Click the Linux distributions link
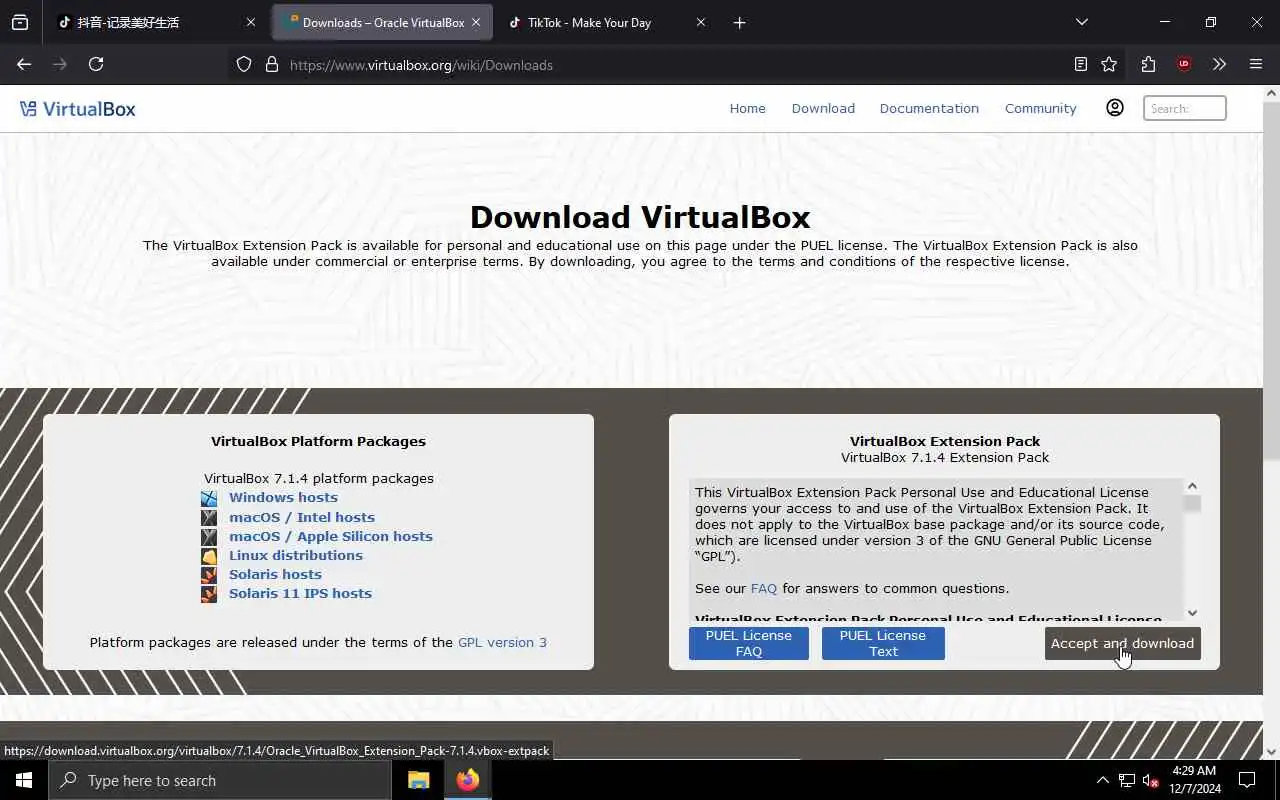This screenshot has width=1280, height=800. [x=296, y=555]
